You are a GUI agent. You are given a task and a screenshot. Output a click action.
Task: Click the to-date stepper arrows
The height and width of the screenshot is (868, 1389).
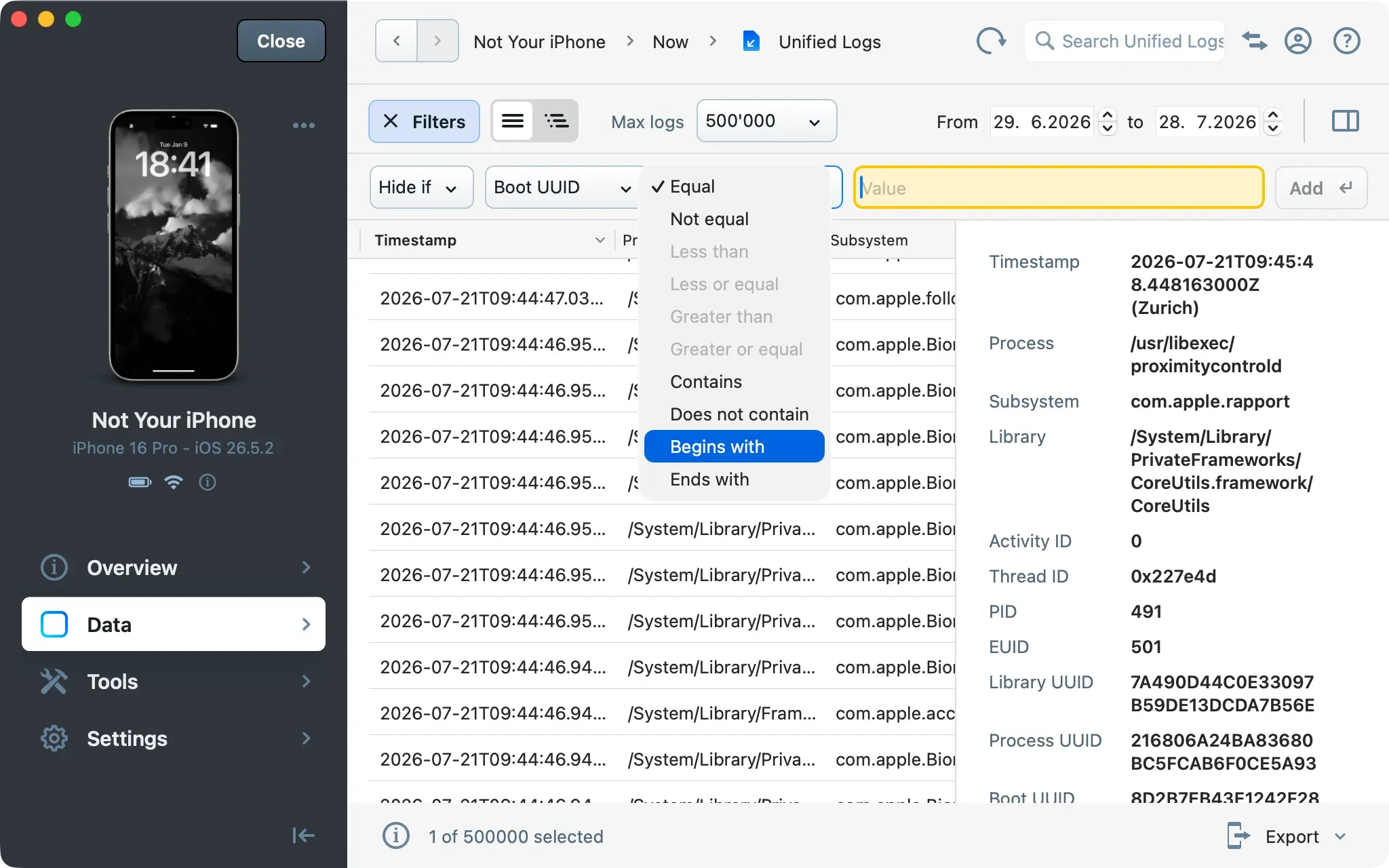[x=1273, y=121]
